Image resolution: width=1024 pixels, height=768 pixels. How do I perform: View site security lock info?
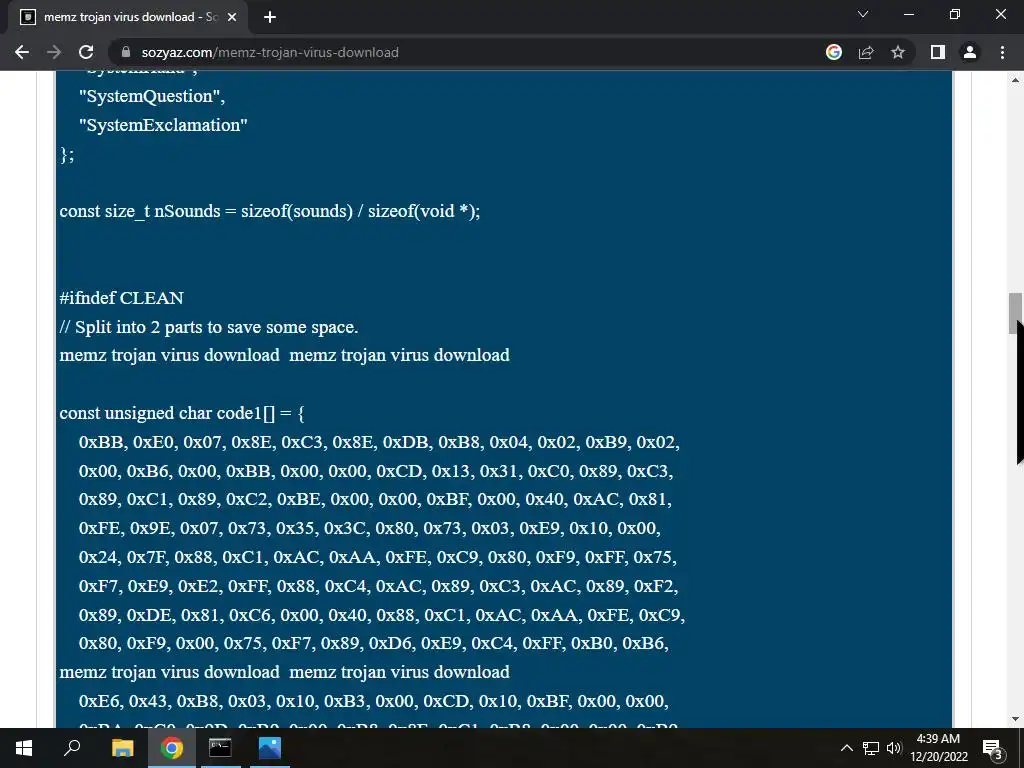(126, 52)
